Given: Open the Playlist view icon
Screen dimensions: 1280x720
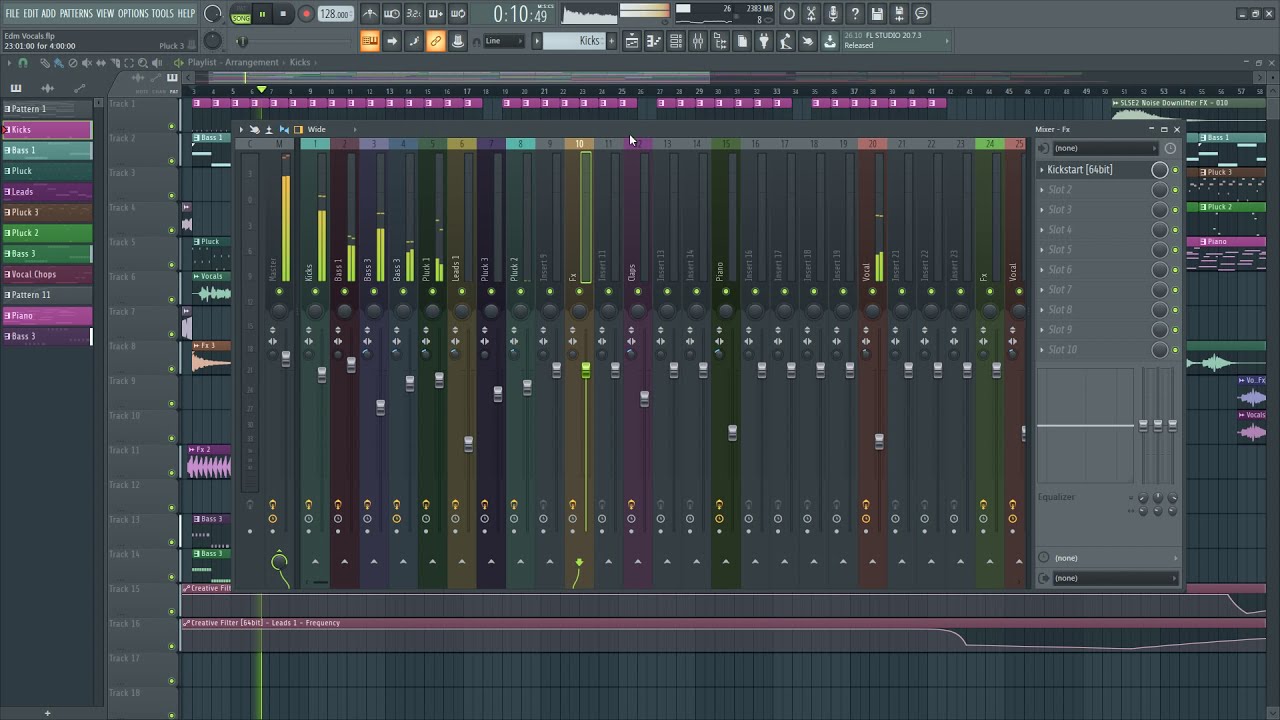Looking at the screenshot, I should tap(631, 41).
